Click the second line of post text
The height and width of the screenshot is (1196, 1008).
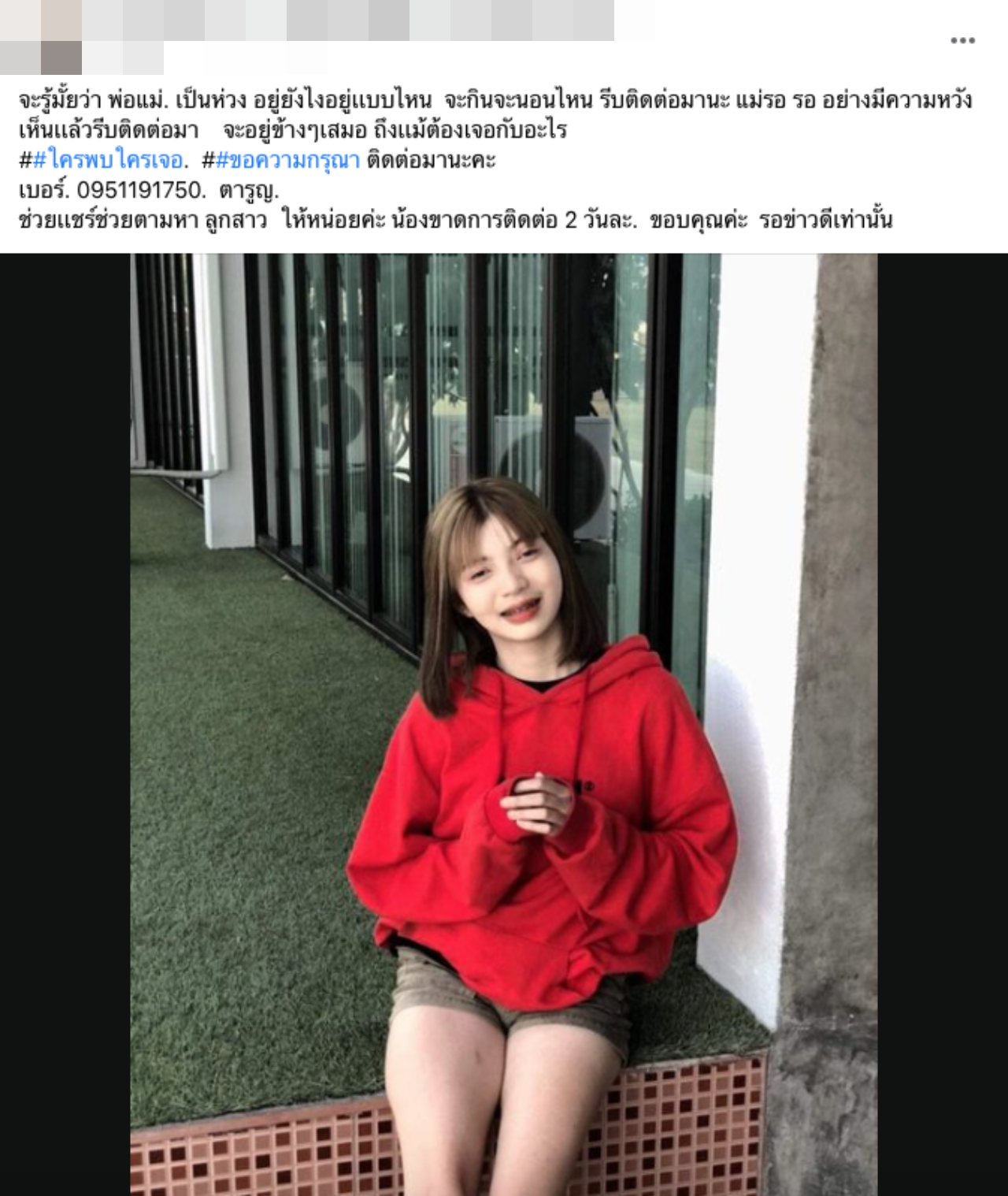pyautogui.click(x=293, y=130)
